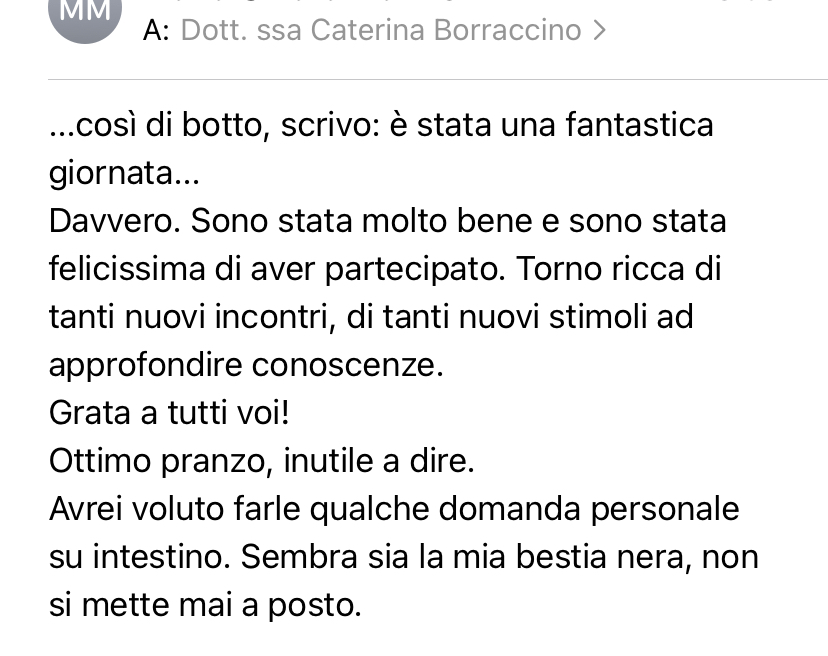Tap the phrase "Torno ricca di"
This screenshot has width=828, height=656.
click(618, 269)
